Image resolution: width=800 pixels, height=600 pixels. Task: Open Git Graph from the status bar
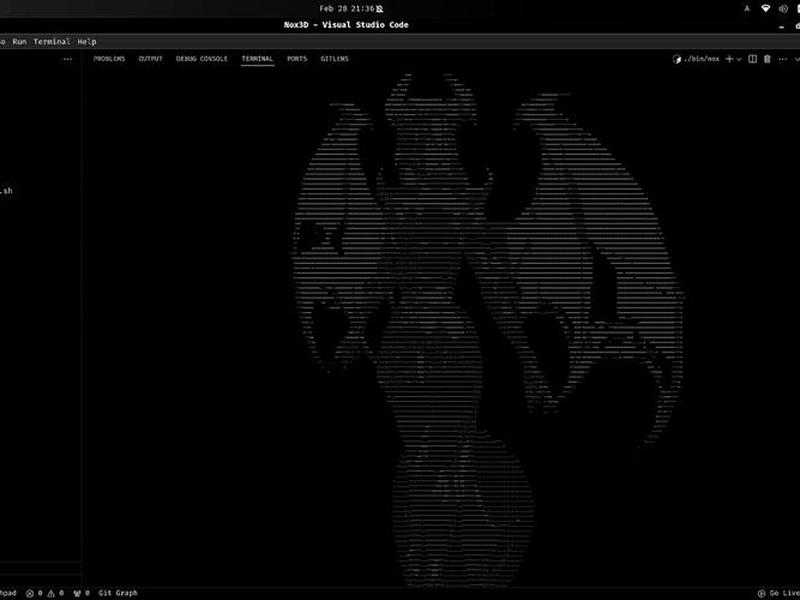pos(118,593)
